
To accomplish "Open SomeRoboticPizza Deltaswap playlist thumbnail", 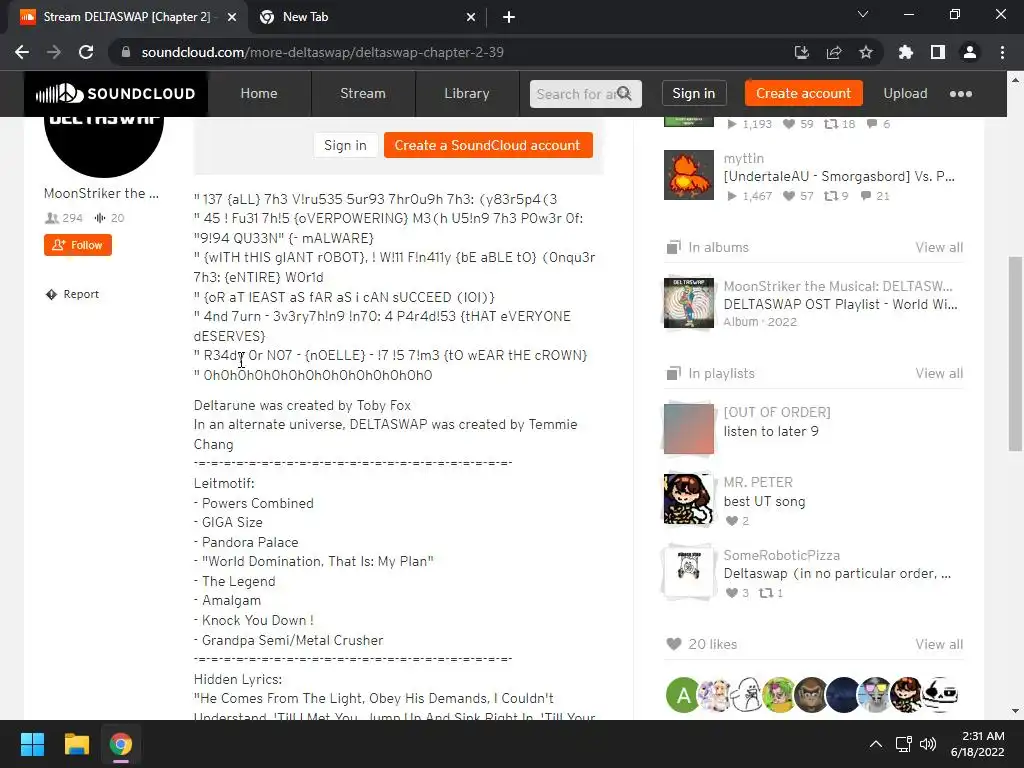I will (688, 572).
